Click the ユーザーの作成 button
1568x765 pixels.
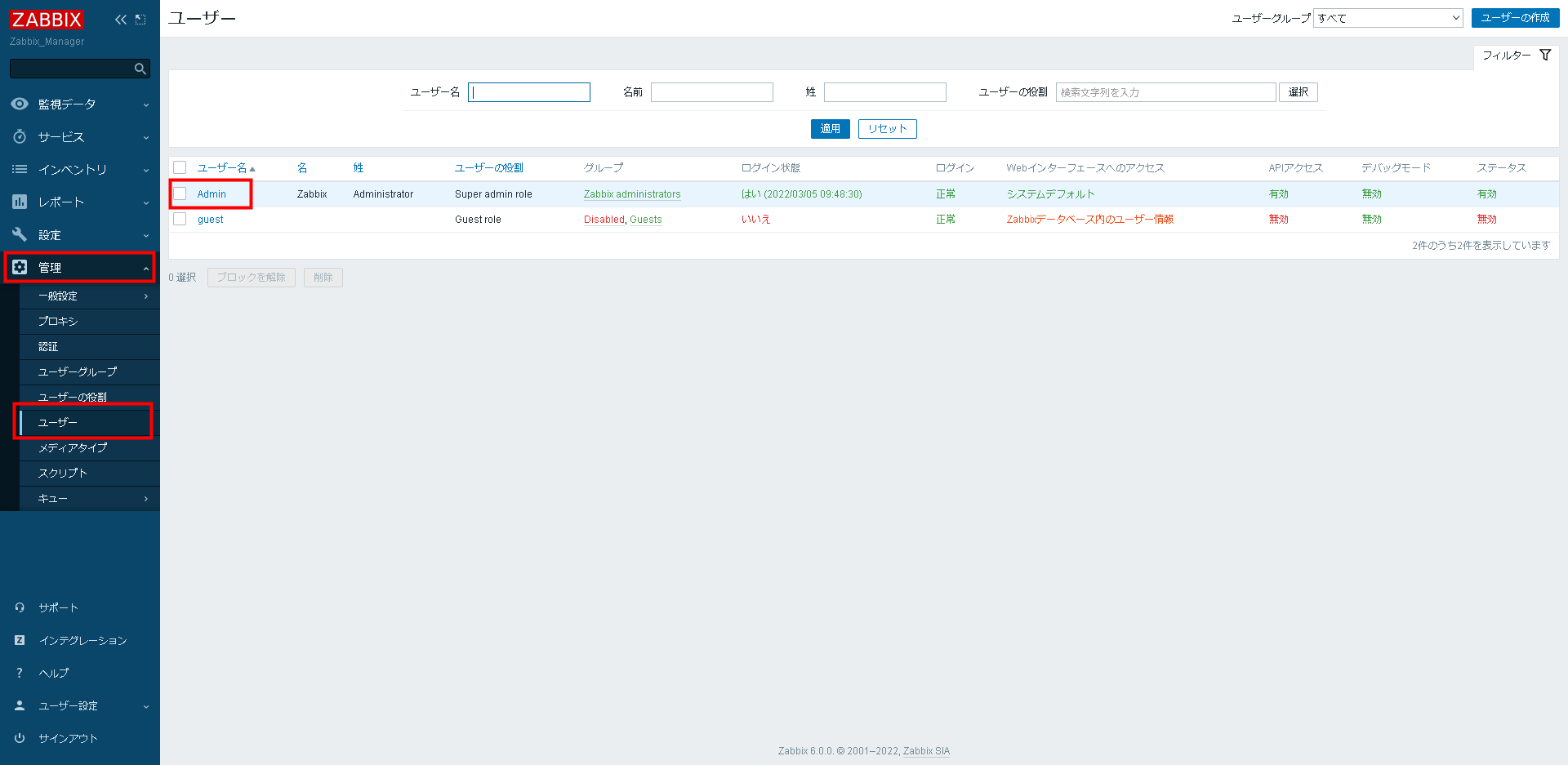click(1516, 17)
